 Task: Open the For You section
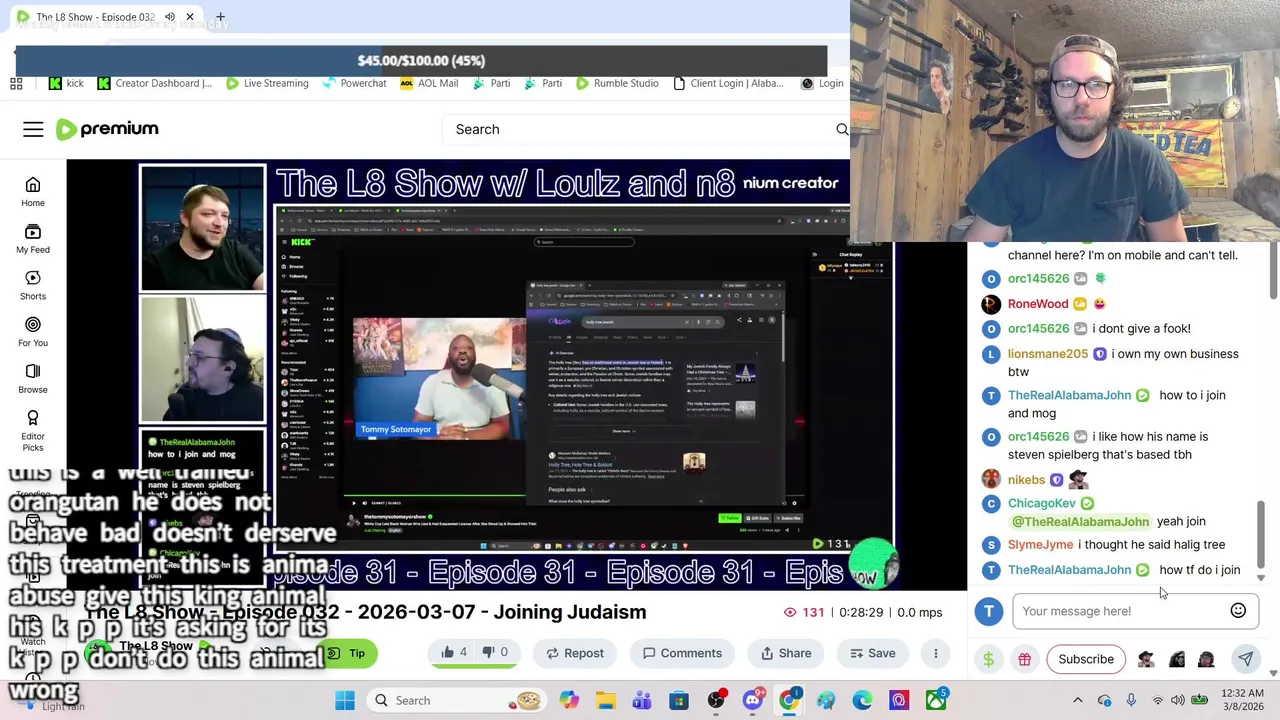[33, 332]
